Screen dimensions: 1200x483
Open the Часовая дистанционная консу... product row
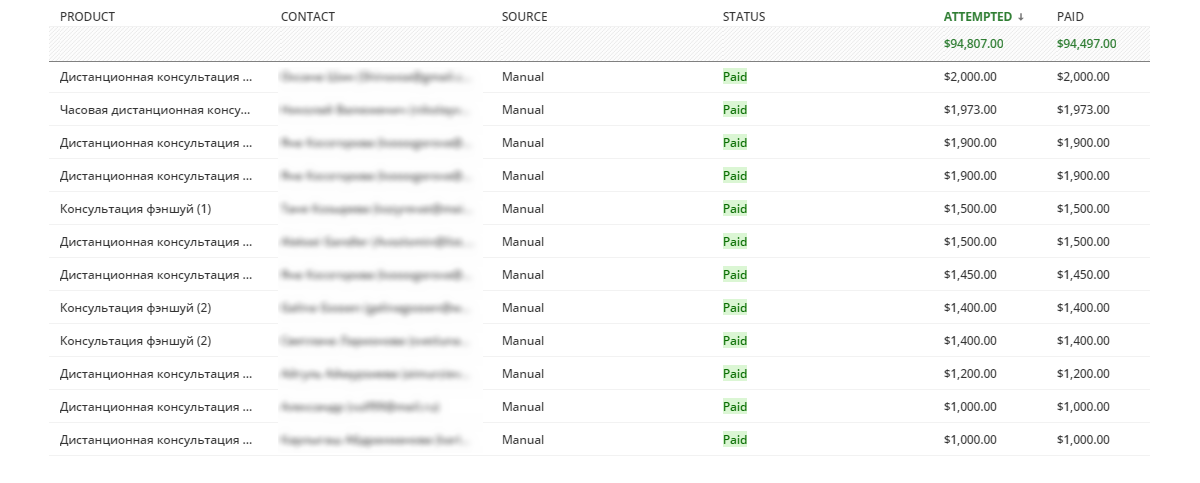[156, 110]
